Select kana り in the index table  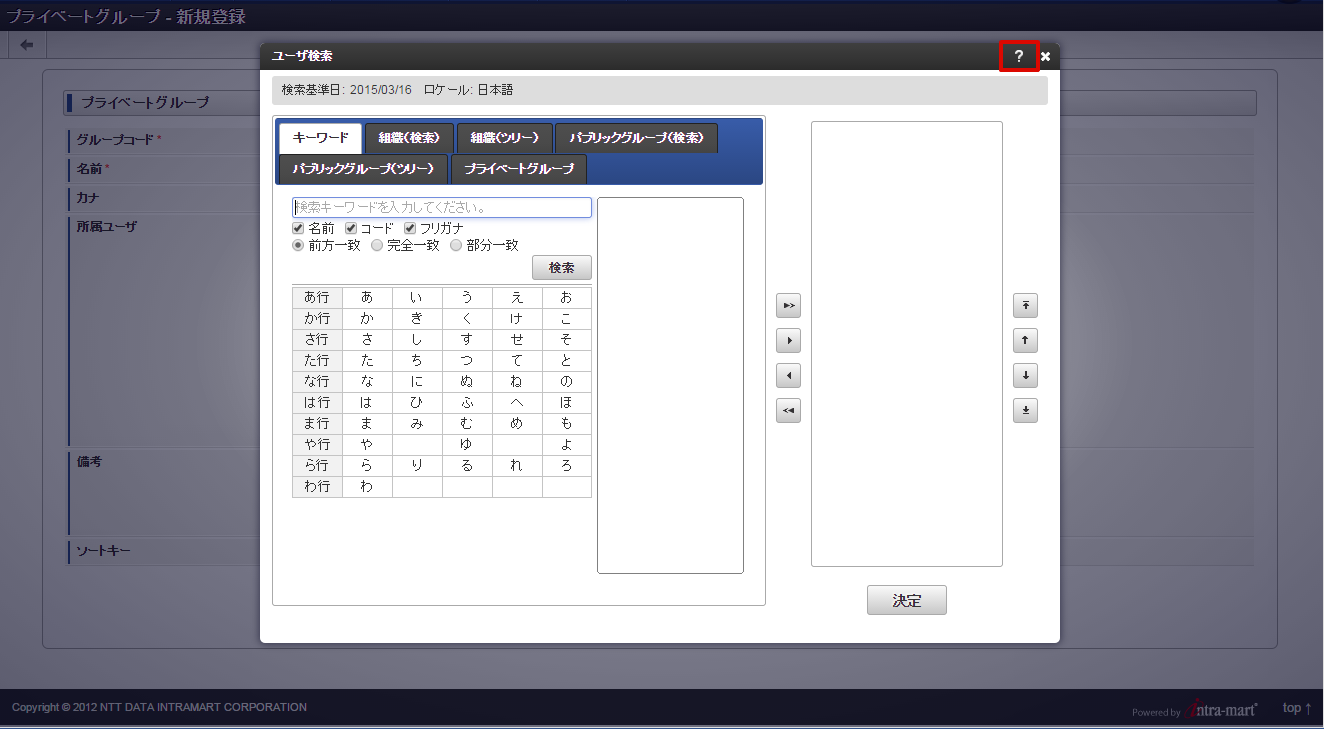pos(417,466)
